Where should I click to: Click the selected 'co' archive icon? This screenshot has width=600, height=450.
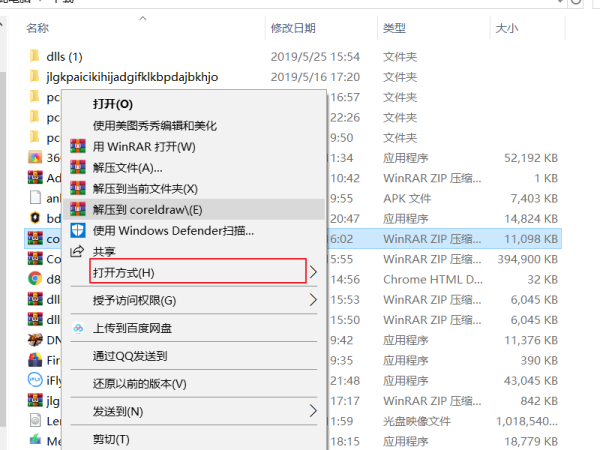[x=35, y=238]
